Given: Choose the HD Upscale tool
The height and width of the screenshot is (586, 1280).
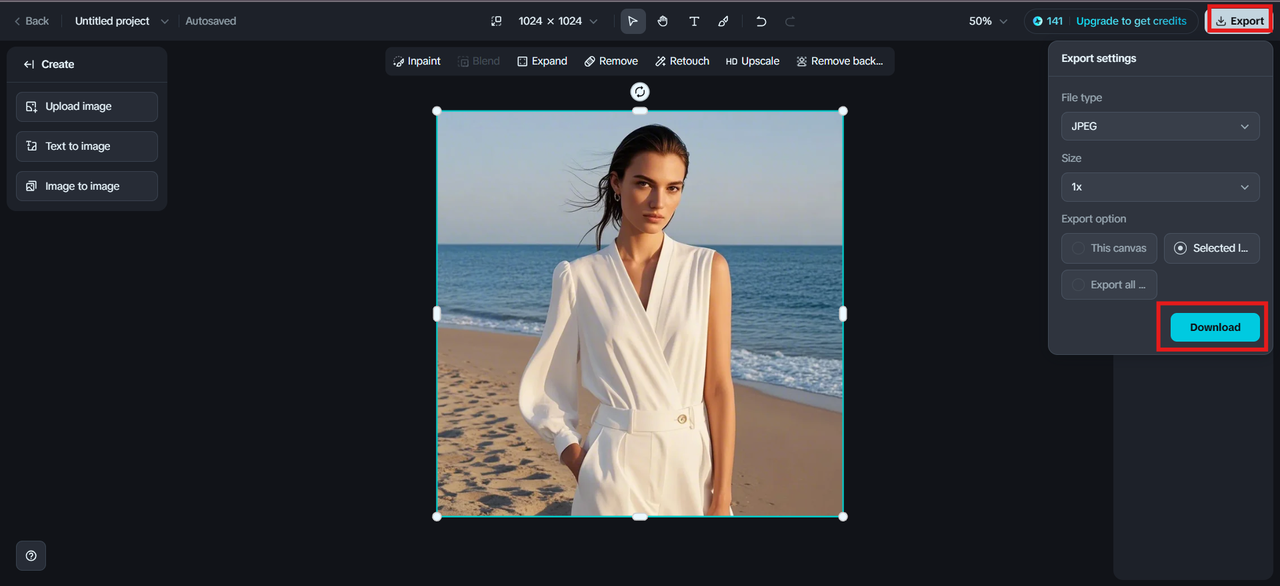Looking at the screenshot, I should tap(752, 61).
